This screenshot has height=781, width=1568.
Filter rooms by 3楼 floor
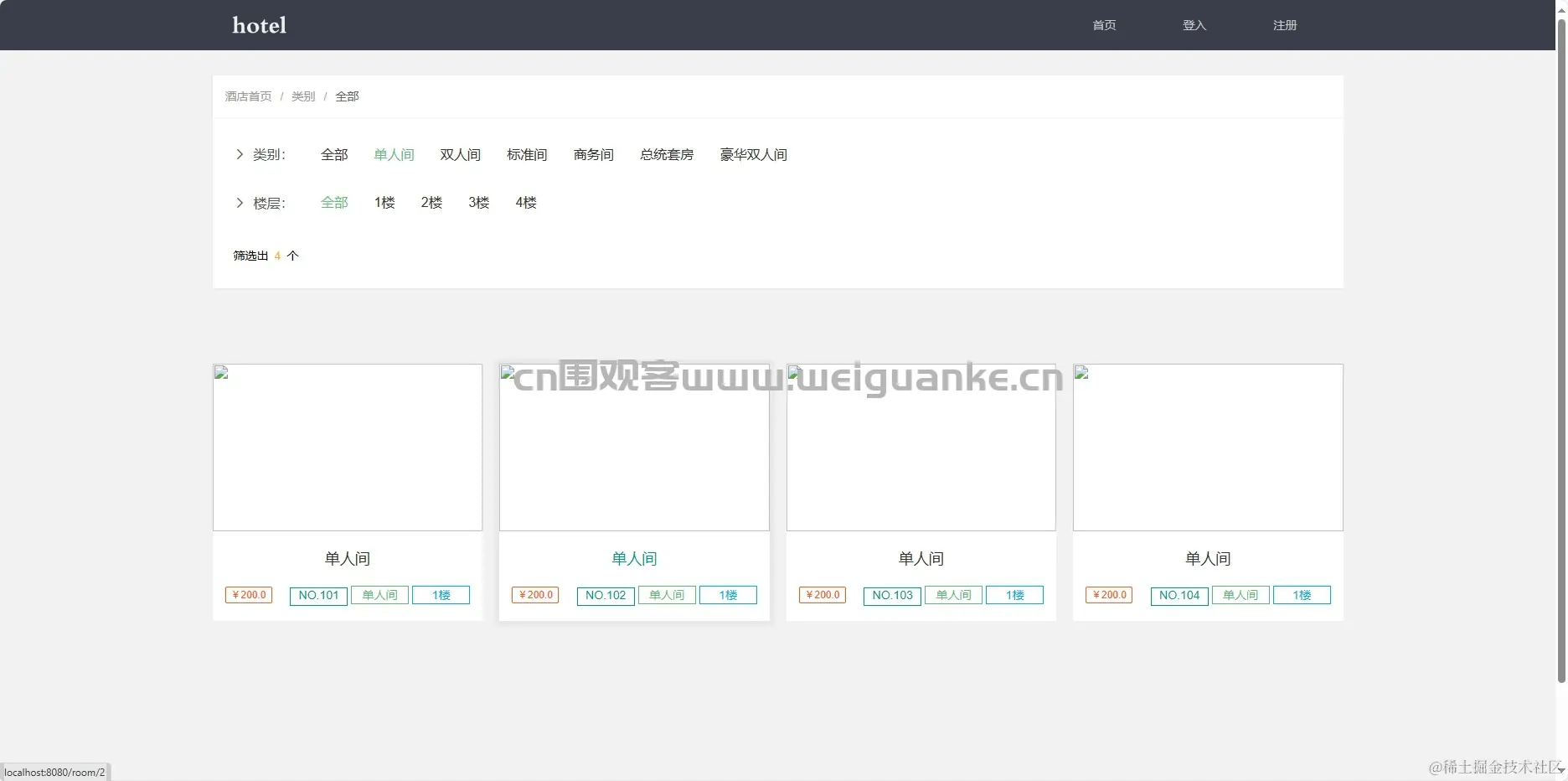point(479,203)
